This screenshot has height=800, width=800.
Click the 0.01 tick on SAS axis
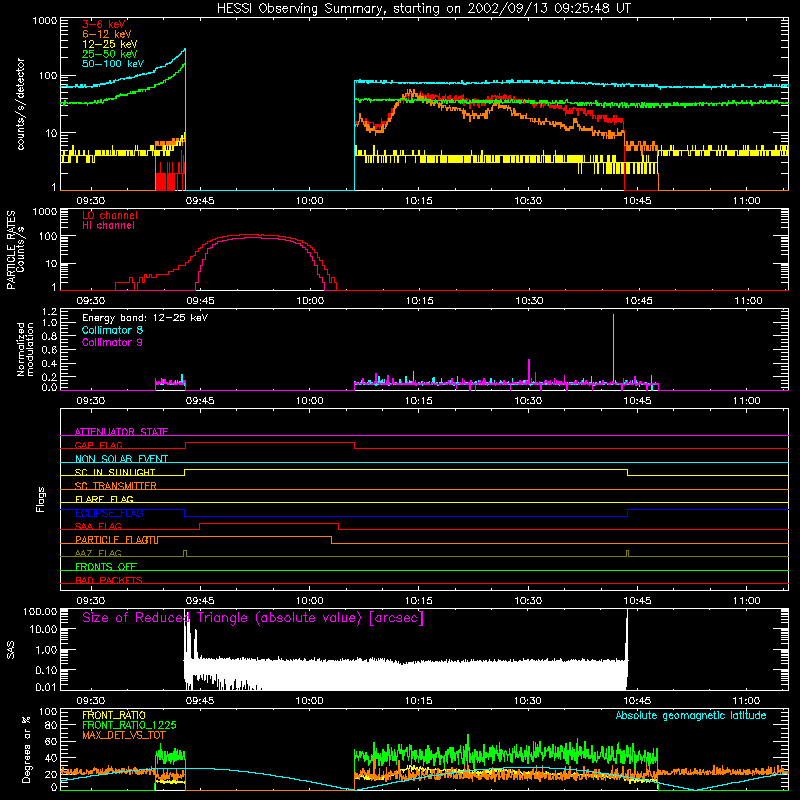tap(46, 687)
